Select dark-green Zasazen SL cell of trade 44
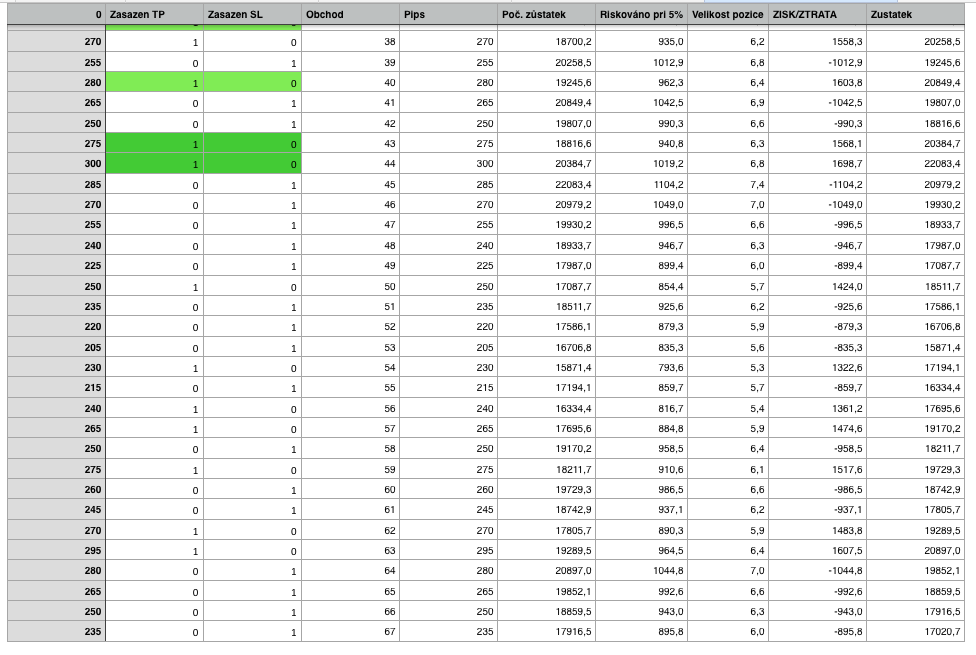Image resolution: width=976 pixels, height=655 pixels. pos(252,164)
